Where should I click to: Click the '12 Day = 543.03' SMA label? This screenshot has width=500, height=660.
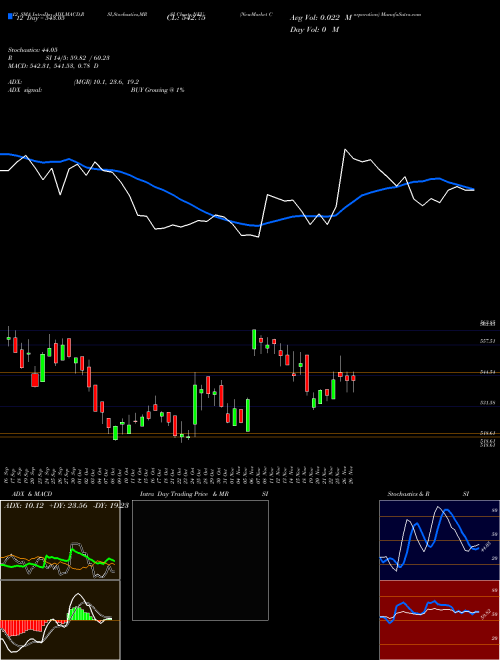[40, 18]
